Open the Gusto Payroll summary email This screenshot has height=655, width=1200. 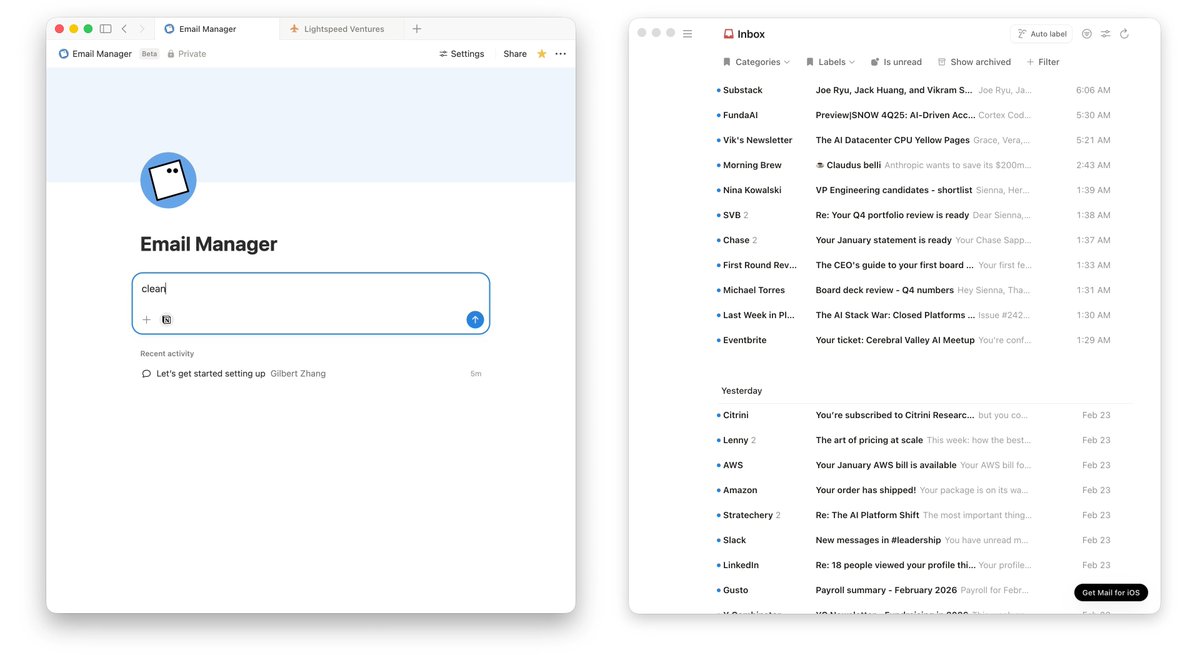[x=913, y=590]
